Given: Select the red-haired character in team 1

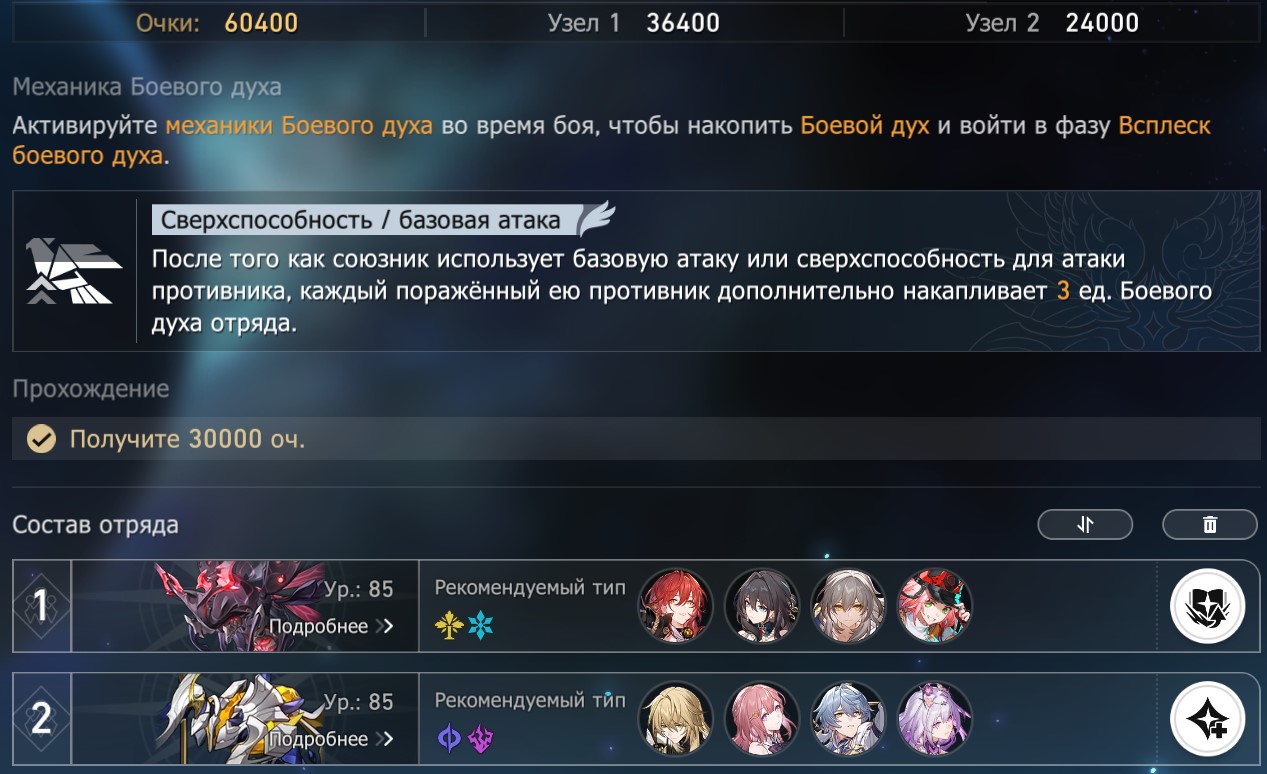Looking at the screenshot, I should [675, 606].
